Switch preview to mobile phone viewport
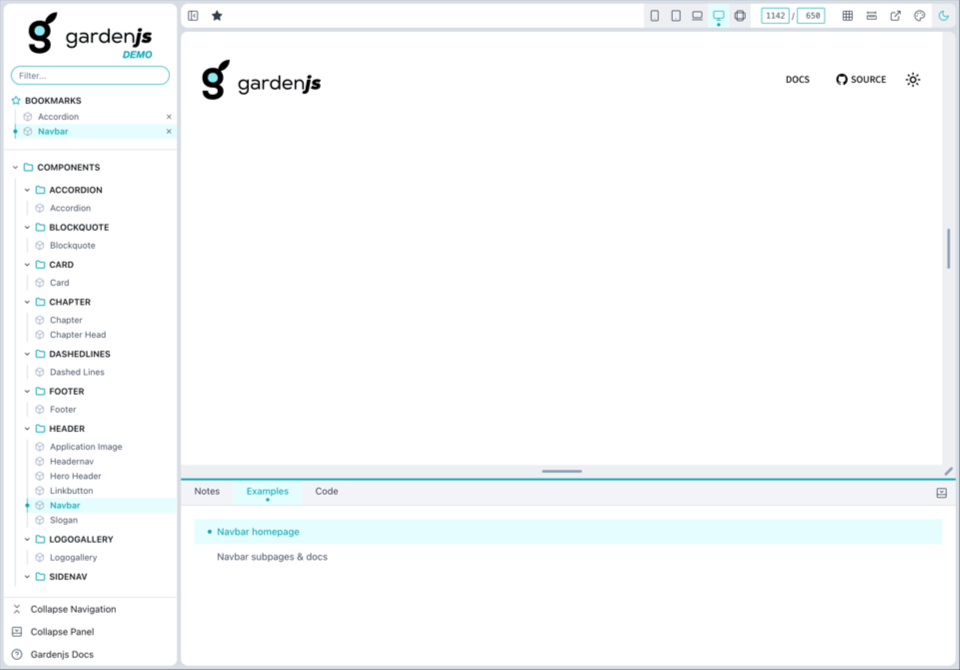The image size is (960, 670). [x=655, y=15]
